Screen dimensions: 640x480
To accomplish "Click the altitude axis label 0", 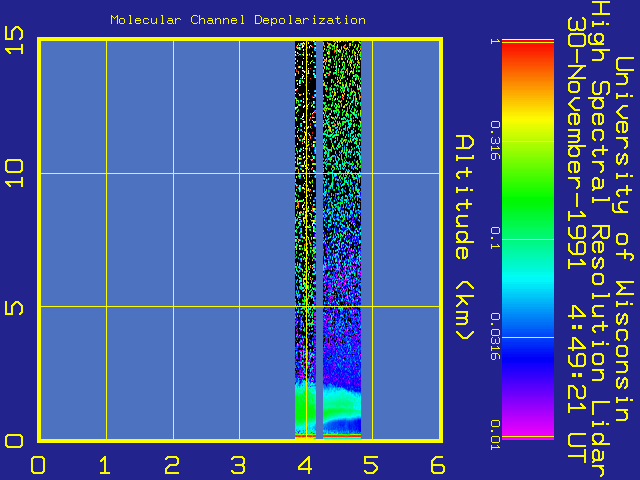I will coord(14,441).
